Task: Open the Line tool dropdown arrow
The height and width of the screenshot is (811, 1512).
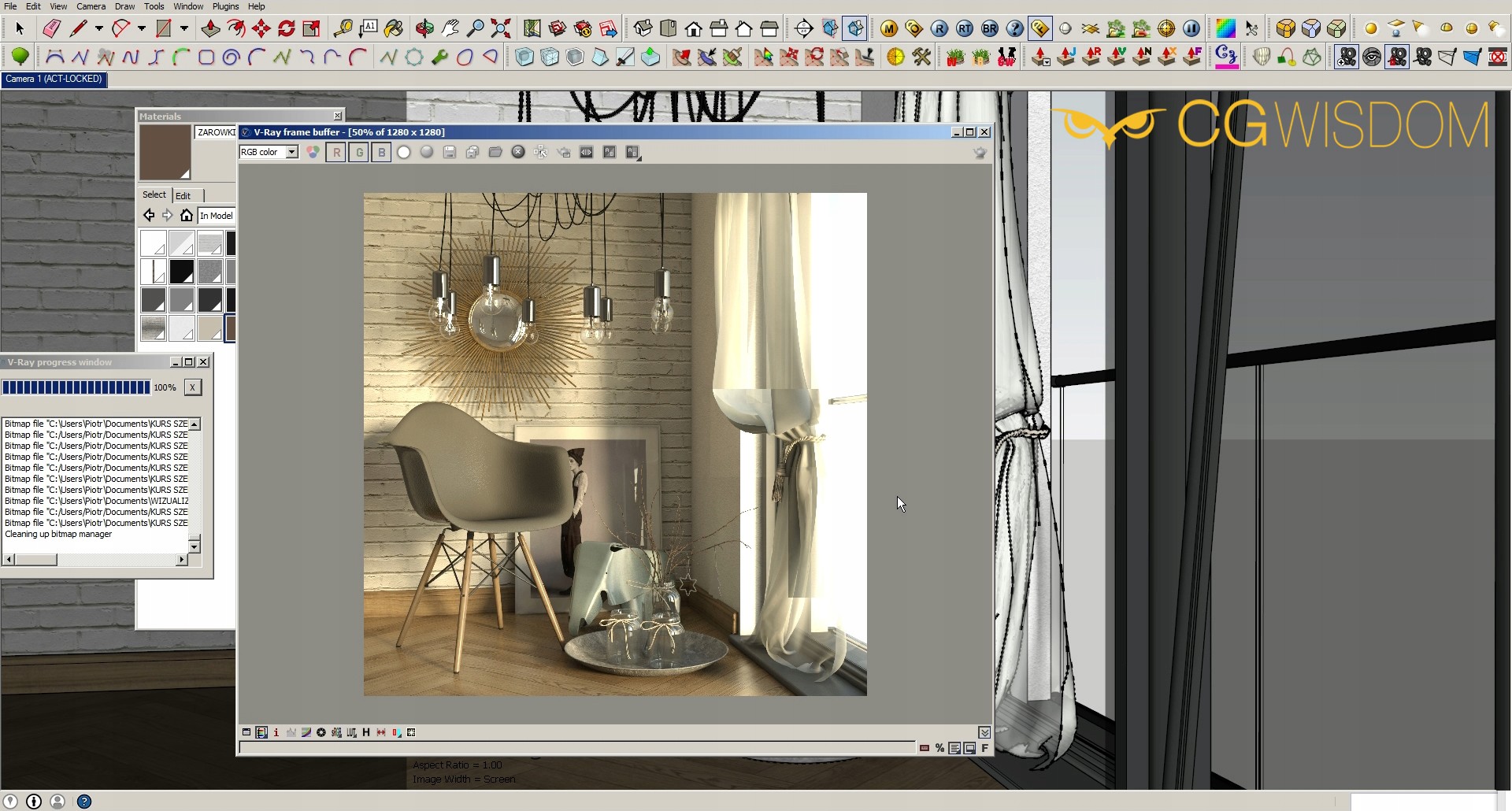Action: pyautogui.click(x=99, y=29)
